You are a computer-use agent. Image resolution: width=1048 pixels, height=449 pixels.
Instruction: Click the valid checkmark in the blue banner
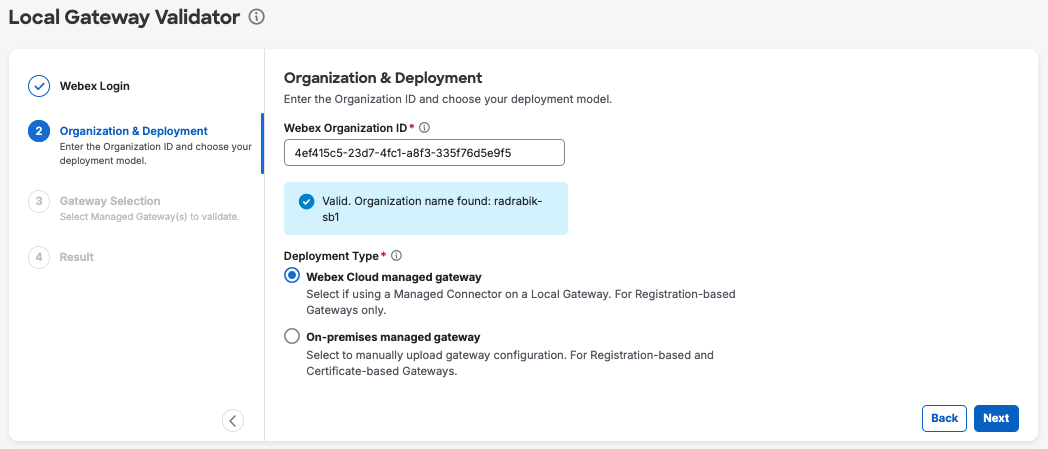click(x=307, y=201)
